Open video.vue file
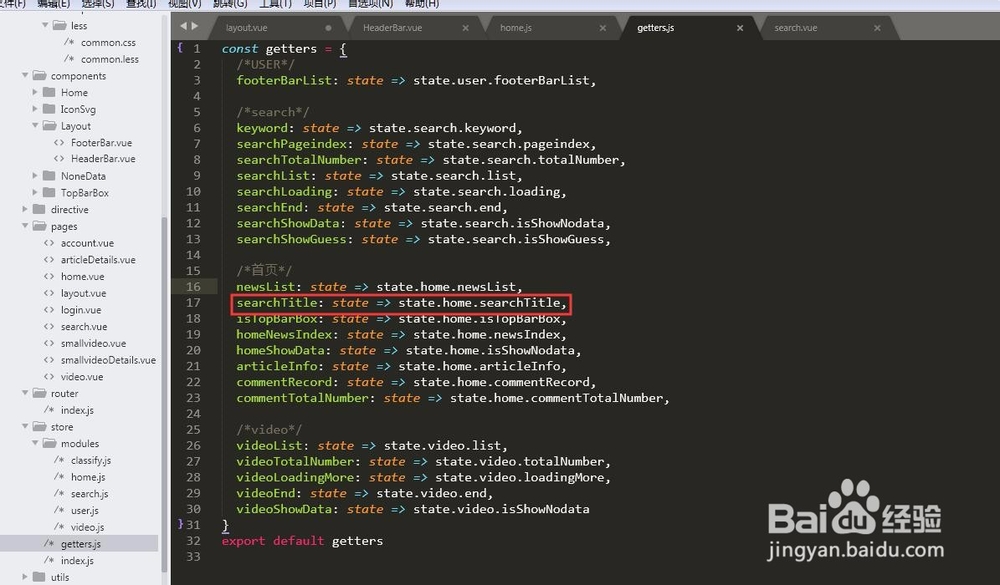 click(82, 376)
